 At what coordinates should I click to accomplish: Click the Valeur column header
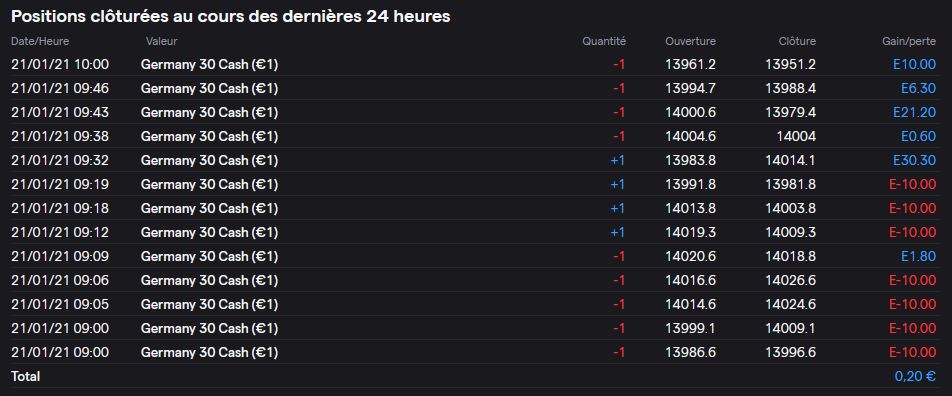(162, 41)
